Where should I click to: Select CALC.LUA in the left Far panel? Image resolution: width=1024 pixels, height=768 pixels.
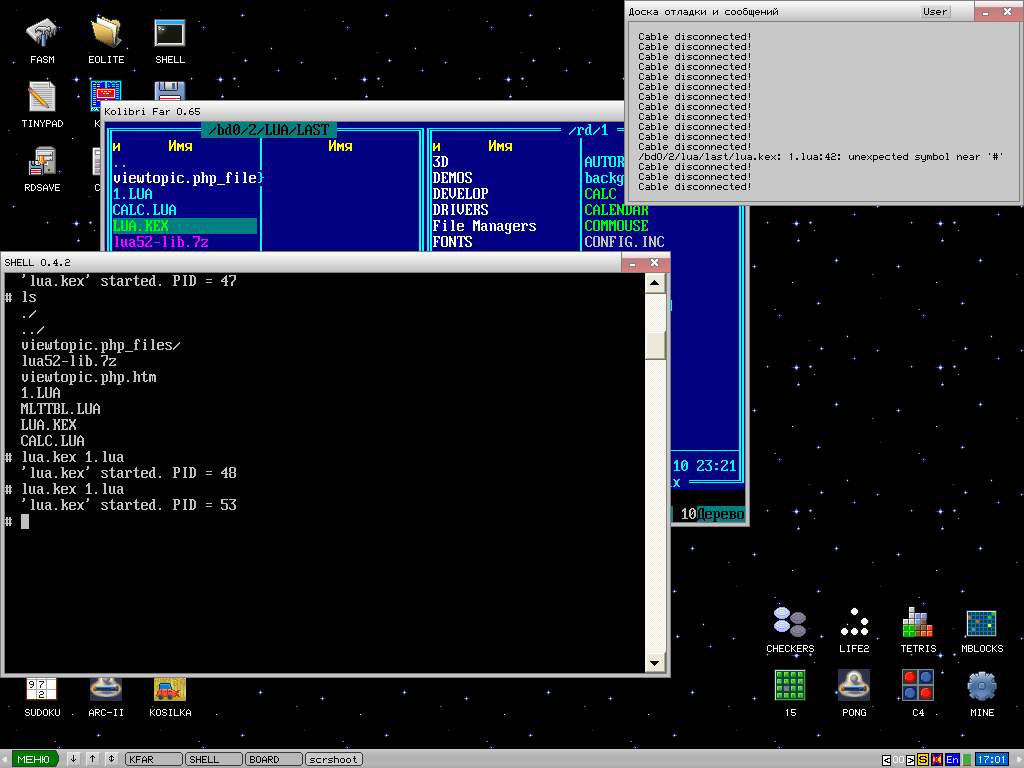[x=145, y=210]
